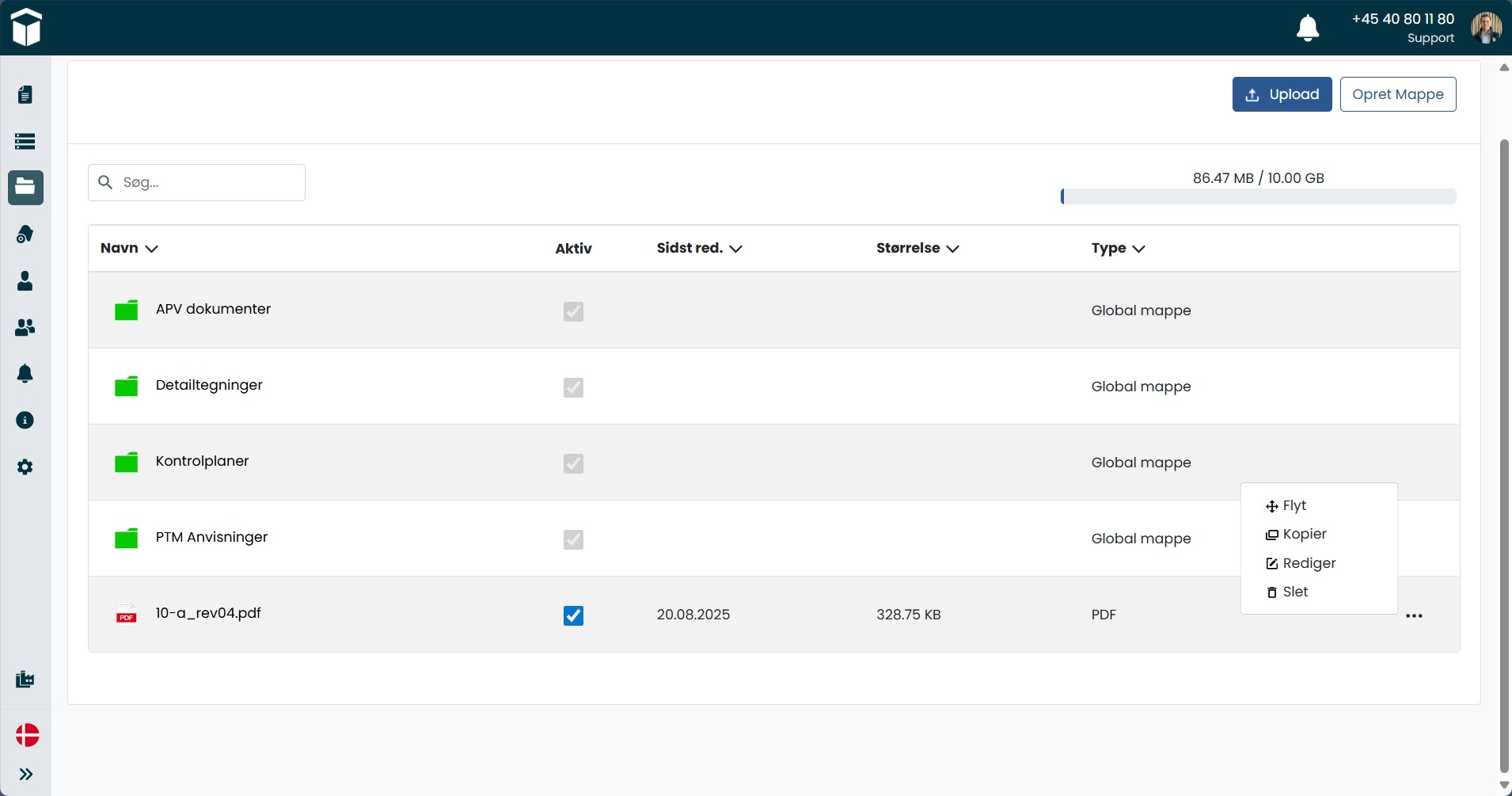Open three-dot menu for 10-a_rev04.pdf
1512x796 pixels.
pos(1414,615)
